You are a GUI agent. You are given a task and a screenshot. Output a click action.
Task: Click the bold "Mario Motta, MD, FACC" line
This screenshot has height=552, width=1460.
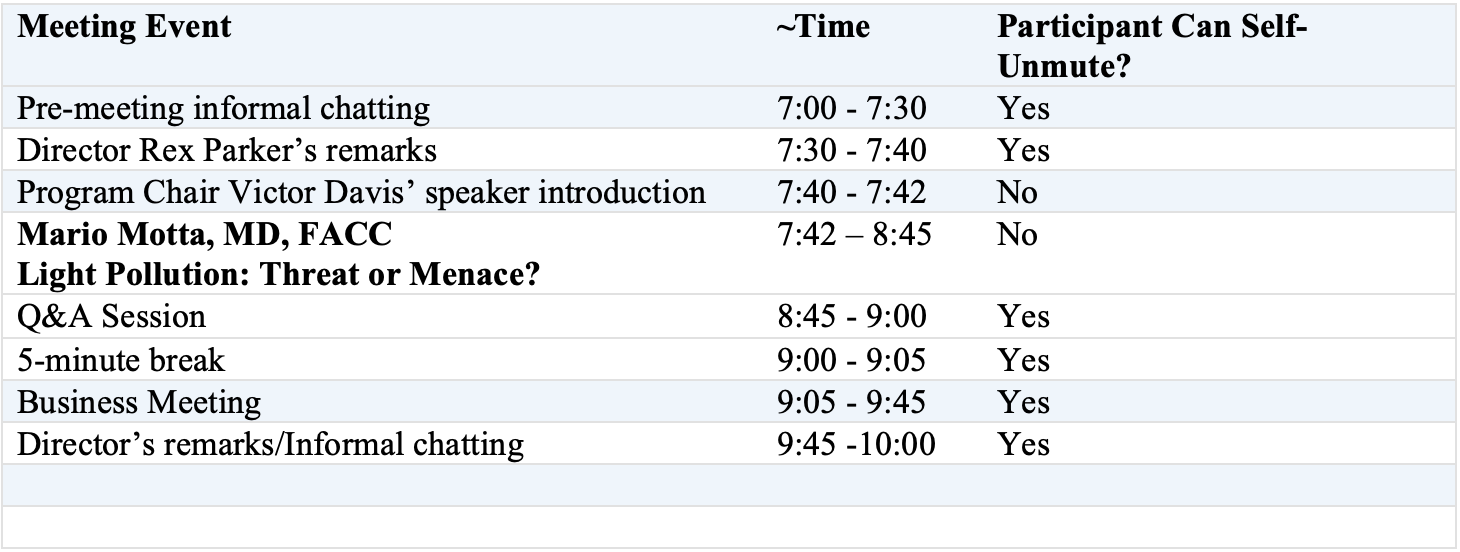[x=205, y=235]
